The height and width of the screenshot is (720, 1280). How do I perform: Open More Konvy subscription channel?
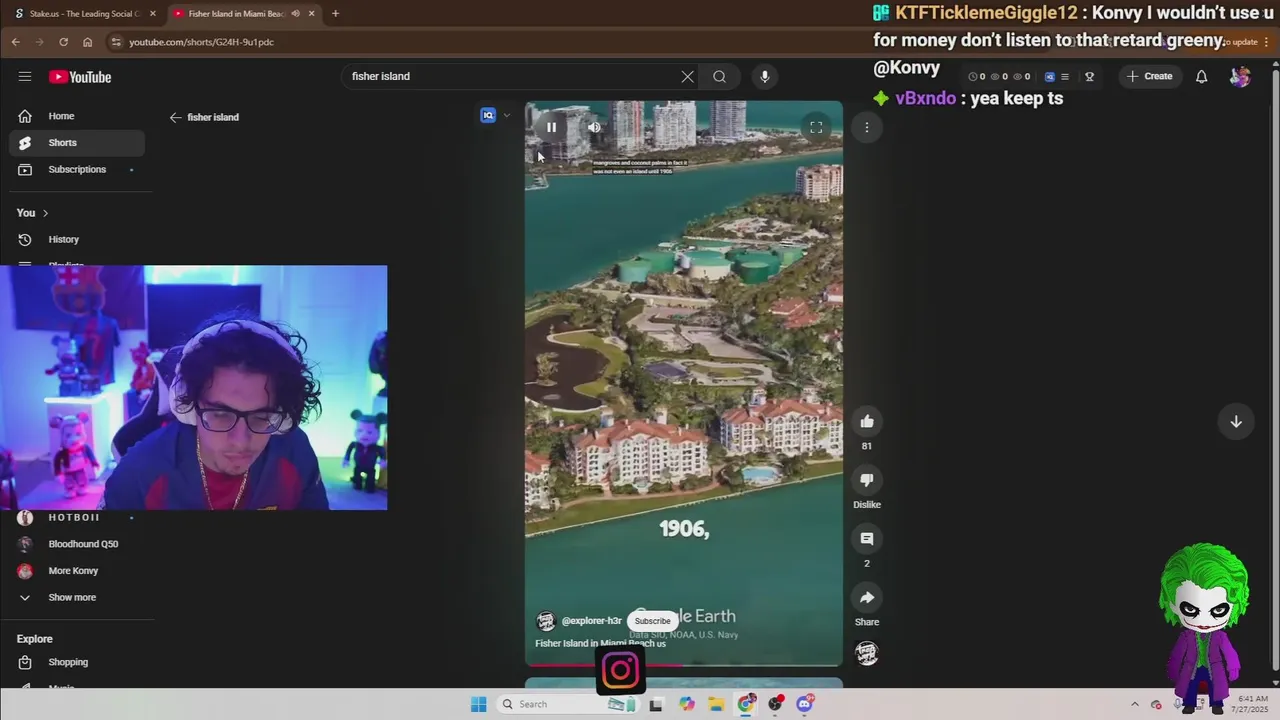click(77, 571)
